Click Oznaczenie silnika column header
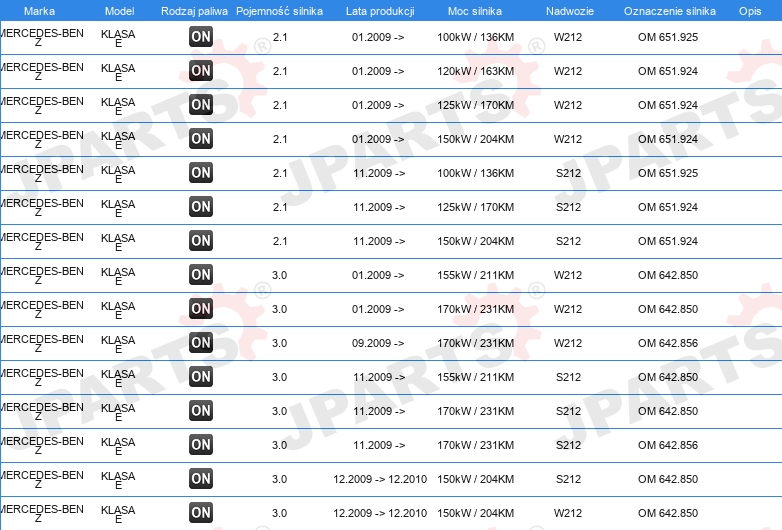The height and width of the screenshot is (530, 782). pyautogui.click(x=670, y=11)
